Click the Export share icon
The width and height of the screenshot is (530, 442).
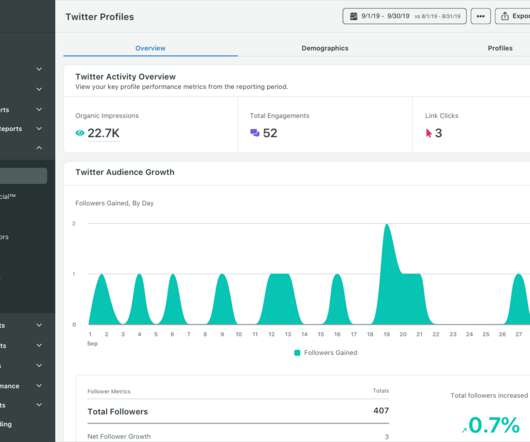click(505, 16)
